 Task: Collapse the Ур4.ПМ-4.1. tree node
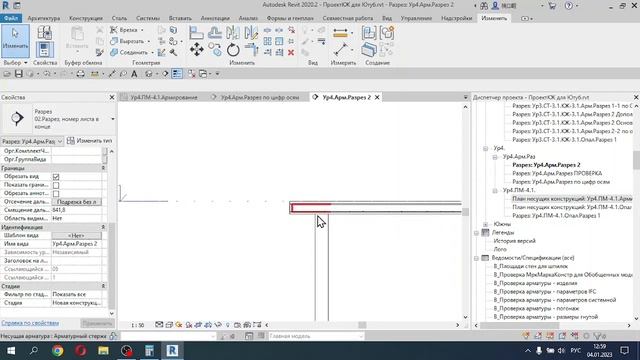[495, 191]
